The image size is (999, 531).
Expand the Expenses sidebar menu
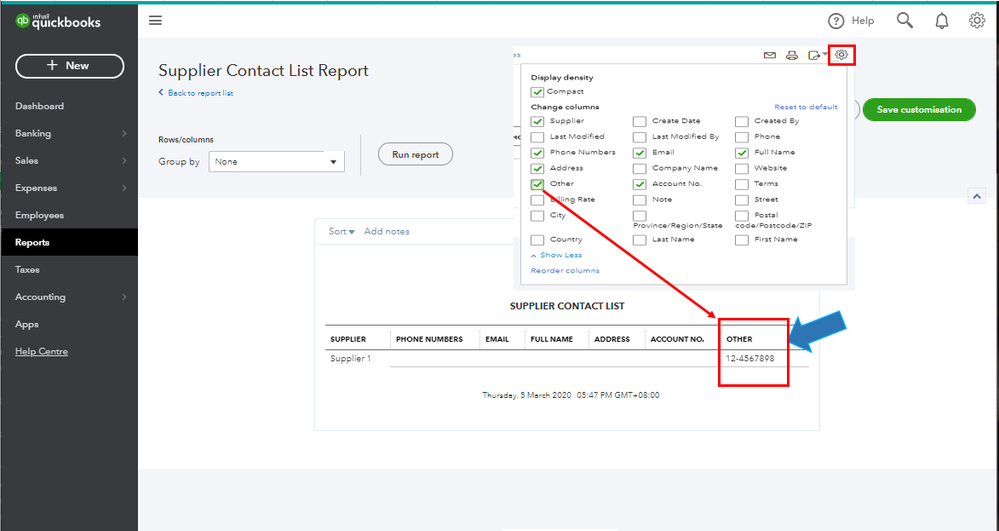click(x=69, y=188)
